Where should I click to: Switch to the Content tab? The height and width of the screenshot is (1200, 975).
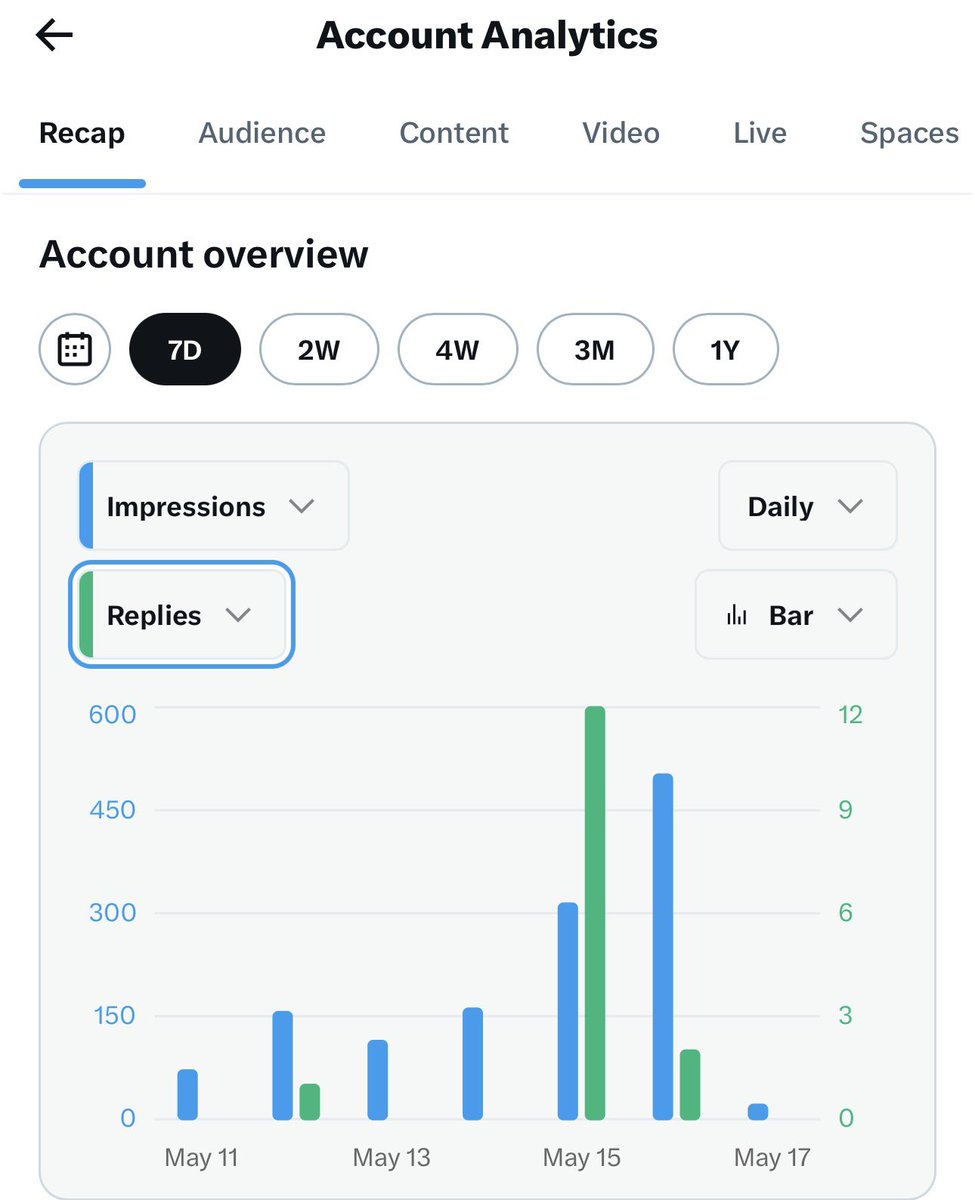[x=454, y=133]
